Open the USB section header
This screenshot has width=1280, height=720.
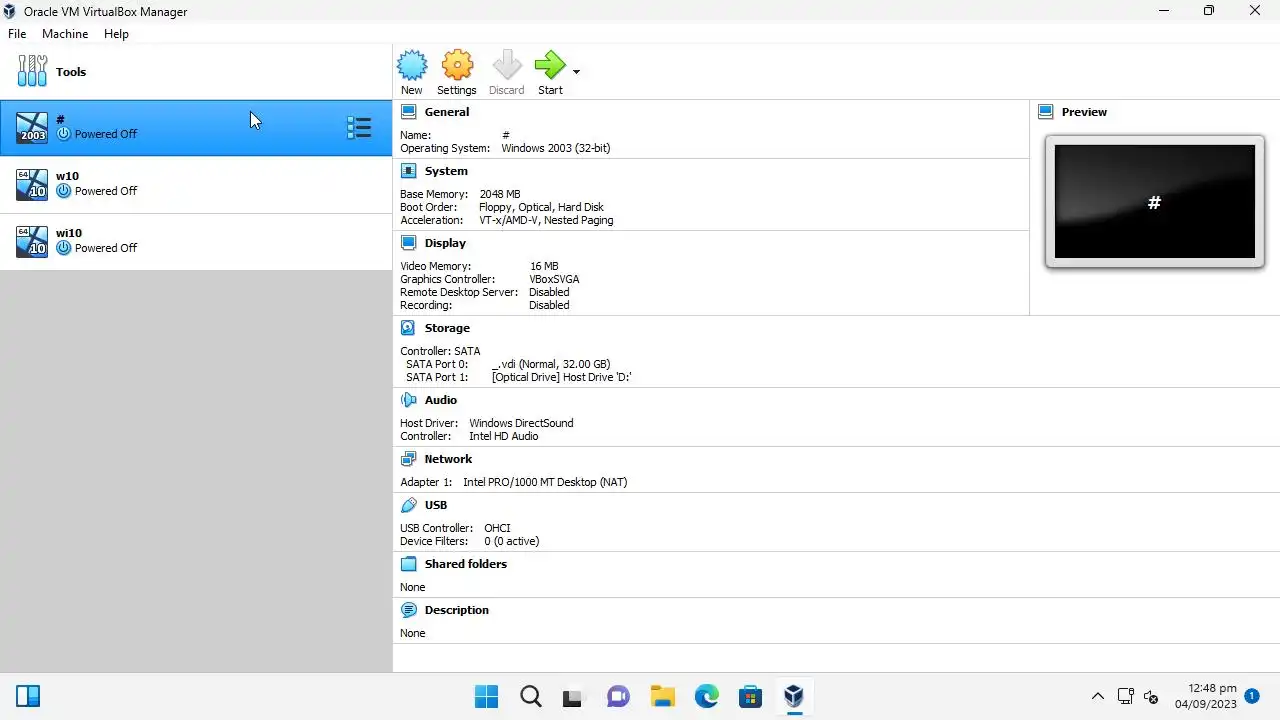click(x=436, y=505)
